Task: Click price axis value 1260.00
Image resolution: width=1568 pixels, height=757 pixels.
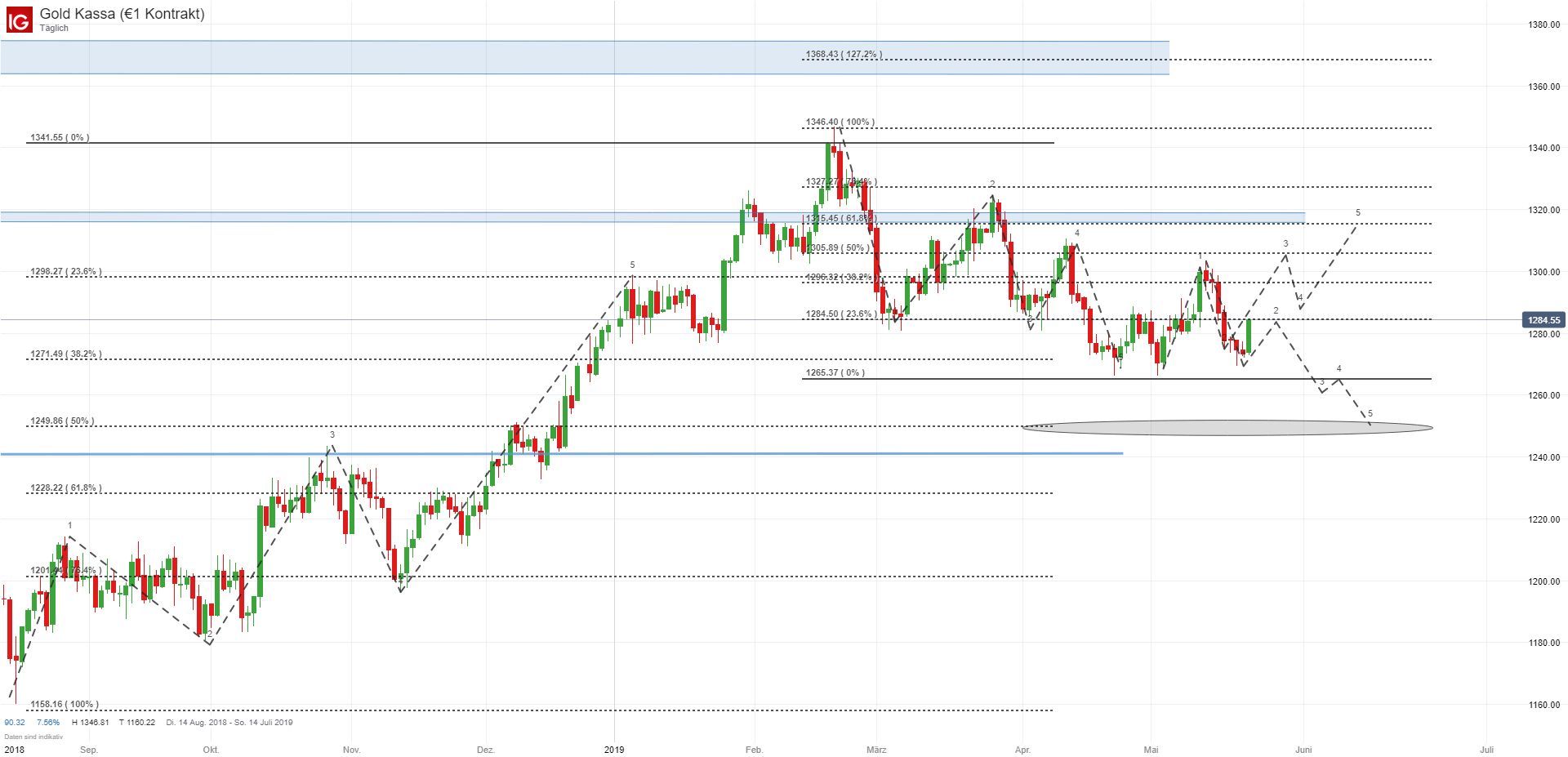Action: pyautogui.click(x=1543, y=395)
